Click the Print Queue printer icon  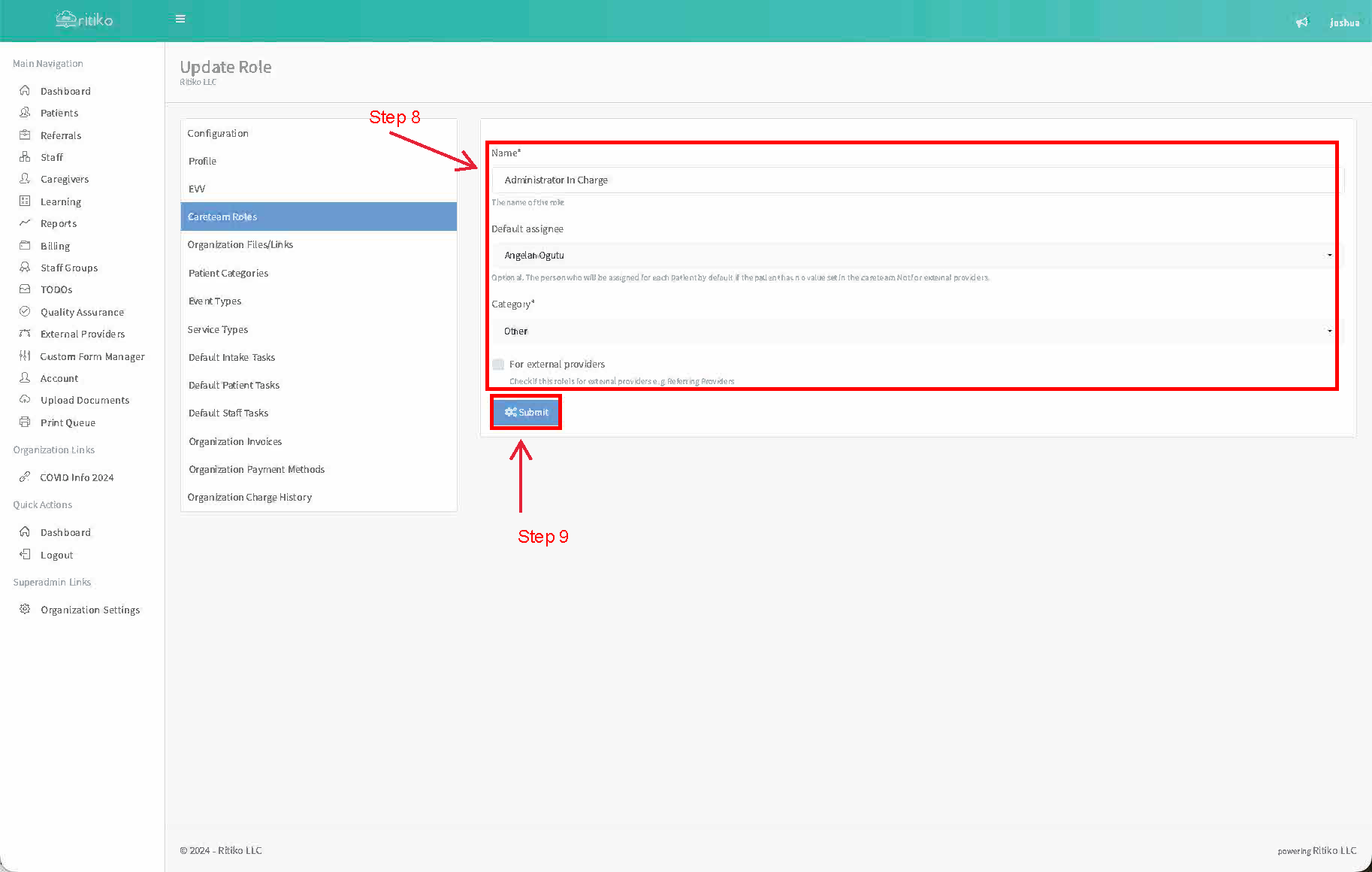[25, 422]
